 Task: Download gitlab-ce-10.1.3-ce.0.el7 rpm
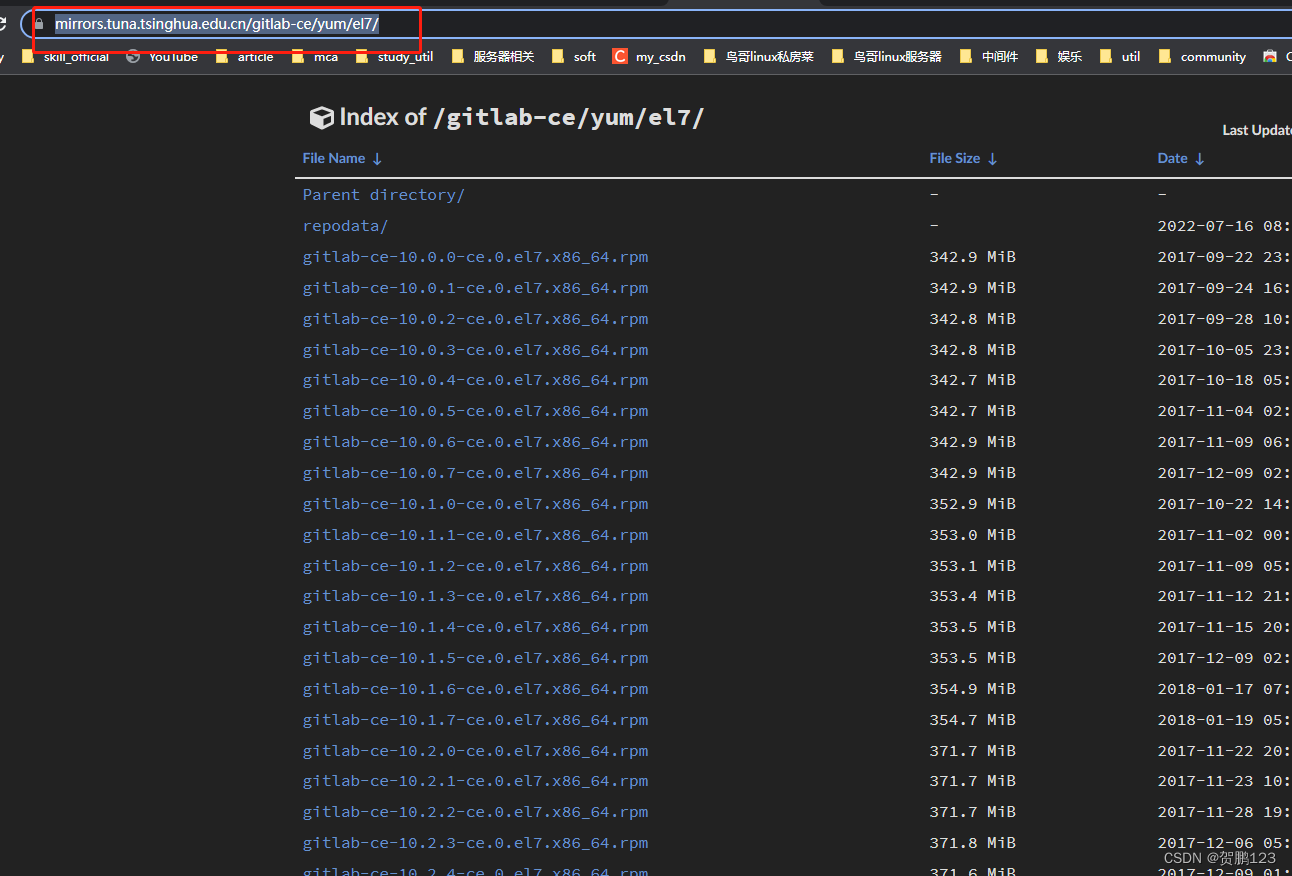(x=475, y=596)
